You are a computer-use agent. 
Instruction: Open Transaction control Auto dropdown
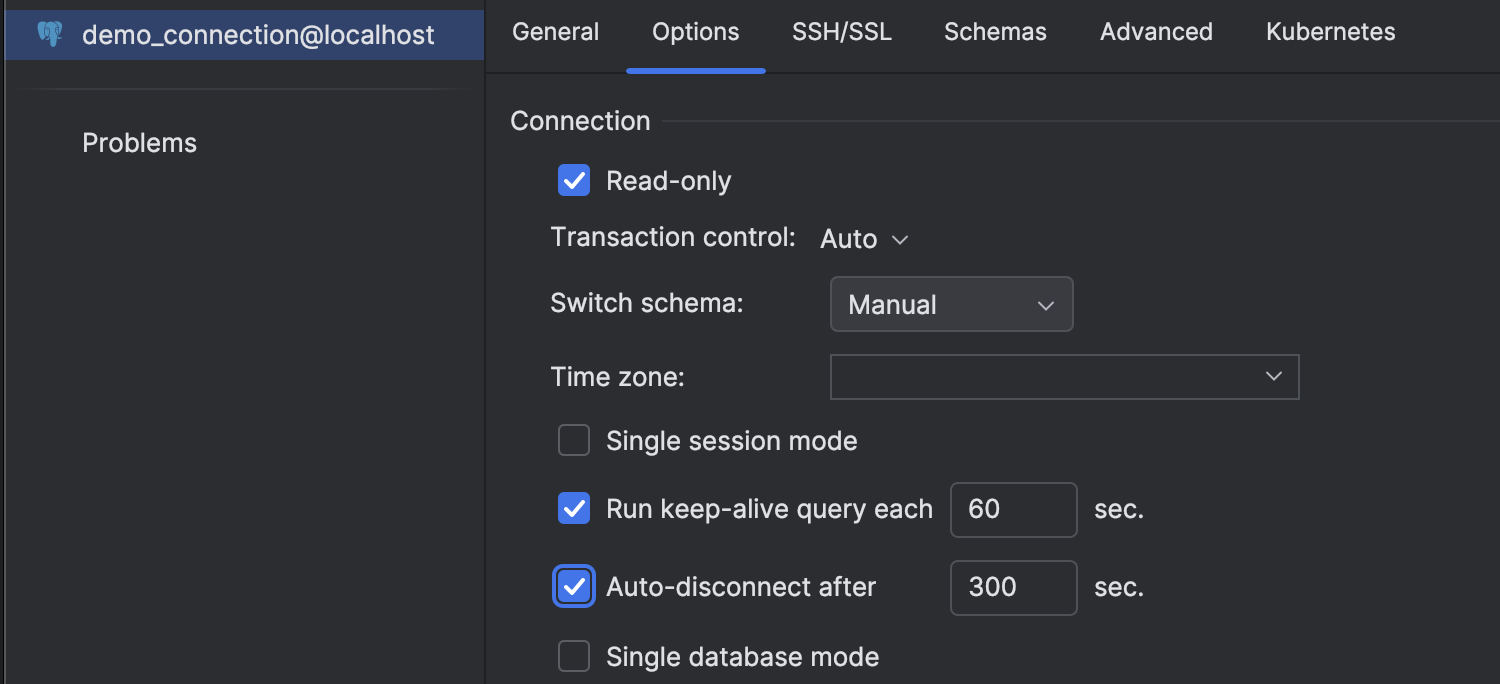point(864,239)
